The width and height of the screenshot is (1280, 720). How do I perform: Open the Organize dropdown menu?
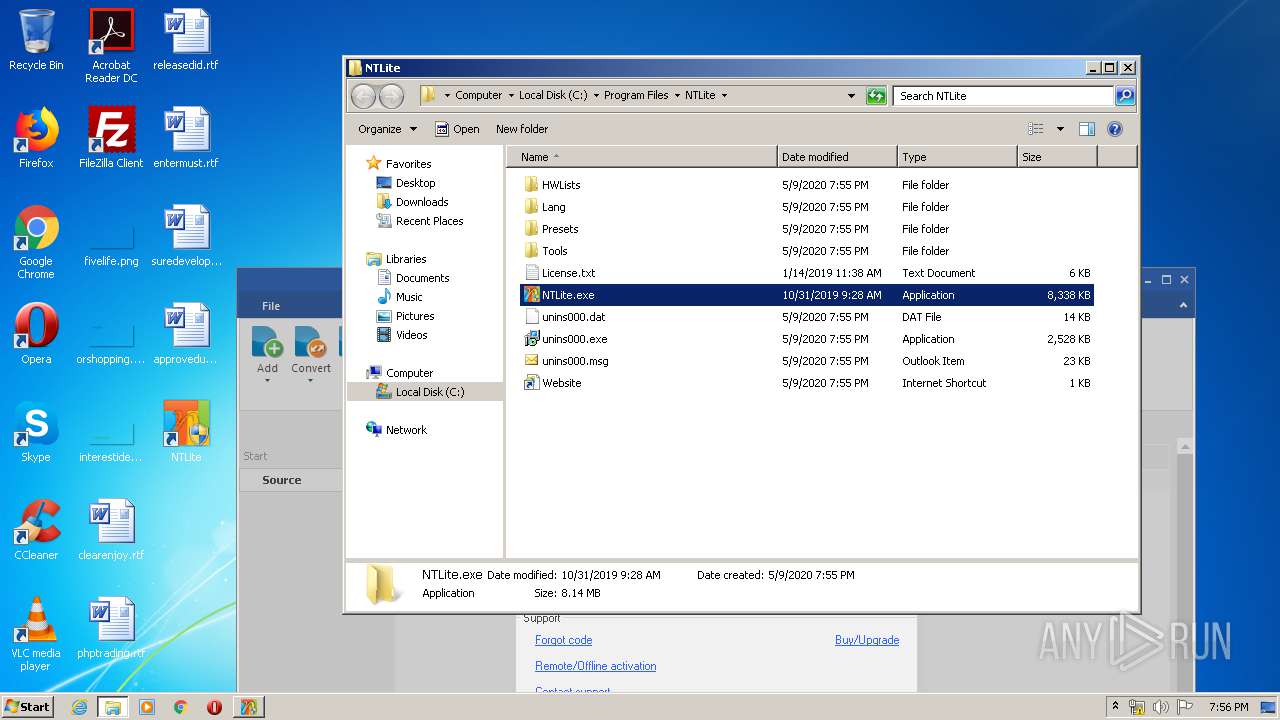tap(387, 129)
